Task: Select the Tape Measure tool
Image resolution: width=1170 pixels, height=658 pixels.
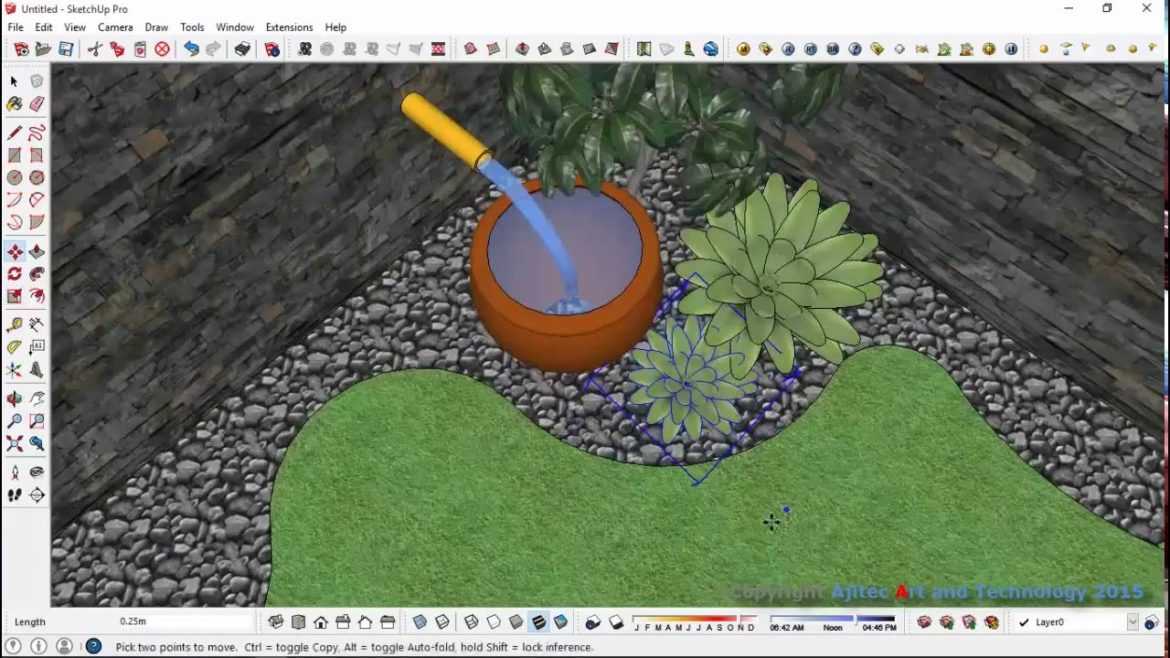Action: (14, 322)
